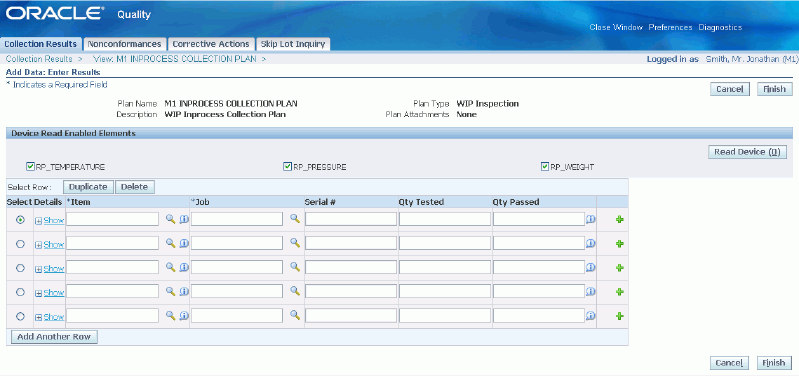This screenshot has width=799, height=376.
Task: Click Item info icon in fourth row
Action: (184, 291)
